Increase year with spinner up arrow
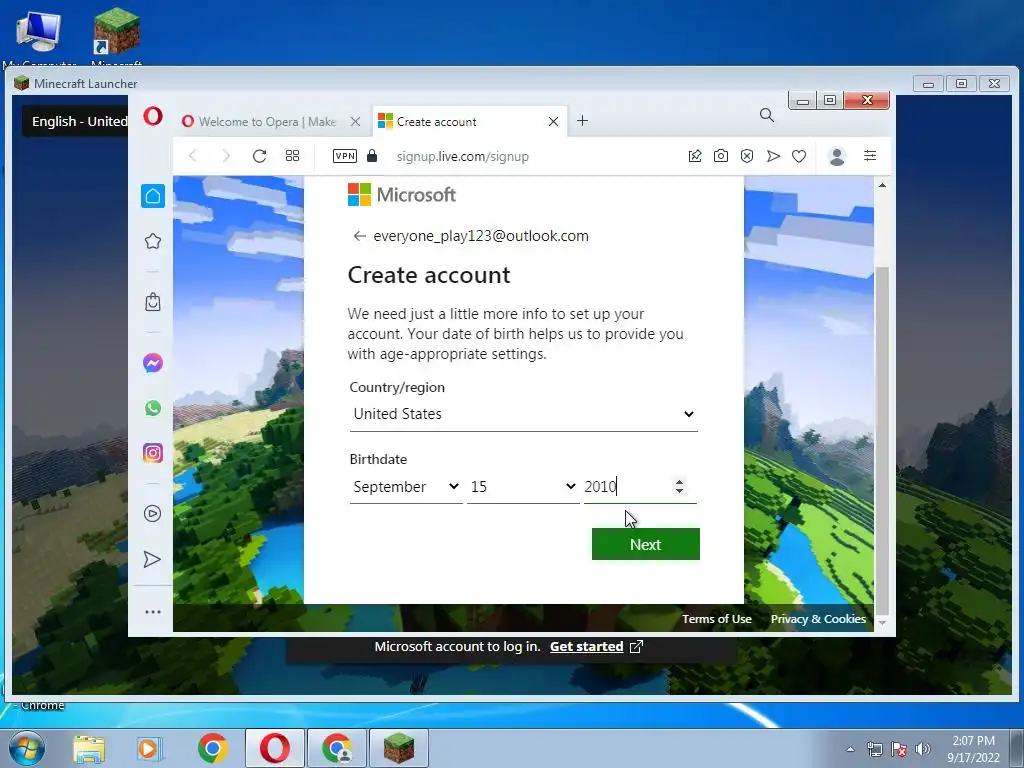The height and width of the screenshot is (768, 1024). (x=679, y=482)
